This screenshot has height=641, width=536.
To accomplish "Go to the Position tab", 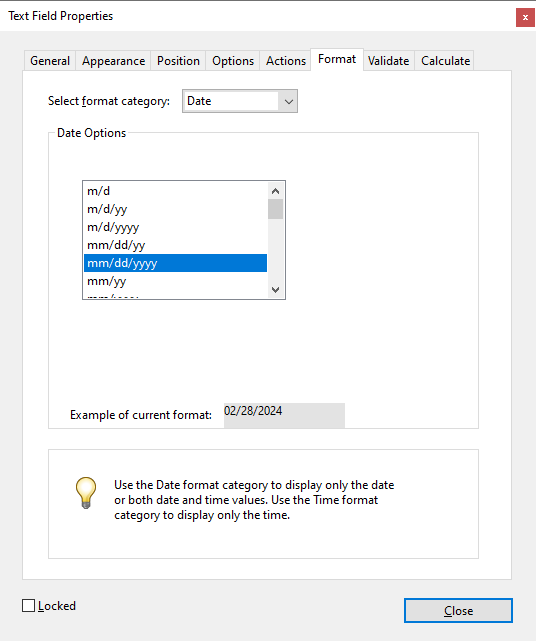I will (x=178, y=61).
